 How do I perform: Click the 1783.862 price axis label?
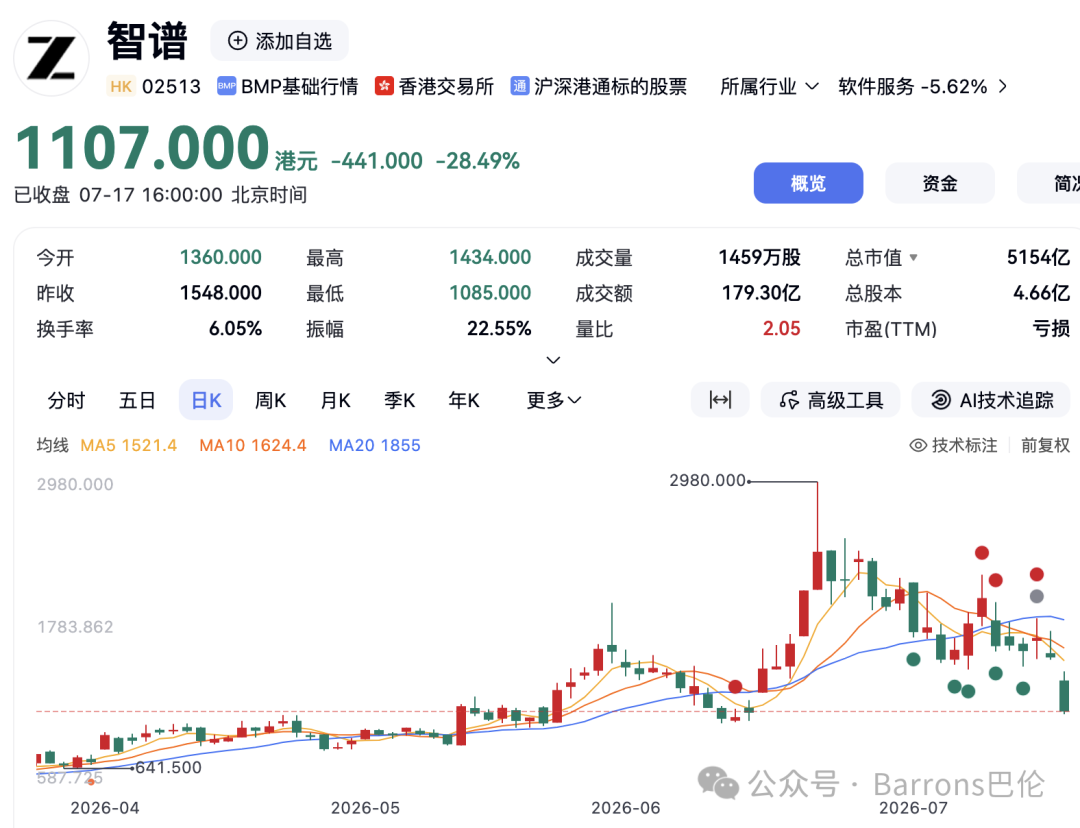point(75,627)
